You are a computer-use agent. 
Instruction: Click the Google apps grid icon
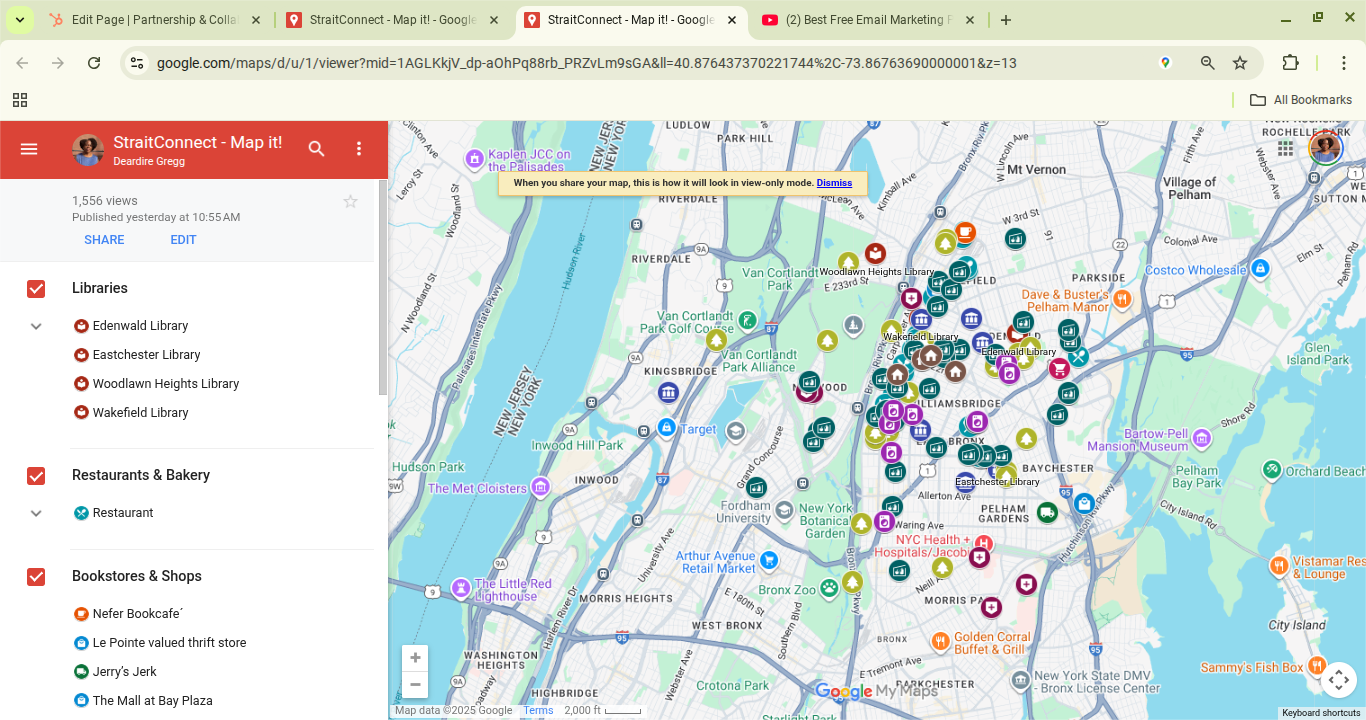[x=1286, y=149]
